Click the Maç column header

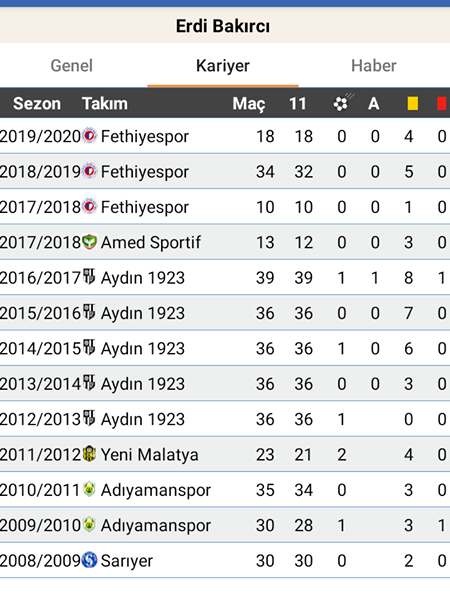tap(249, 104)
